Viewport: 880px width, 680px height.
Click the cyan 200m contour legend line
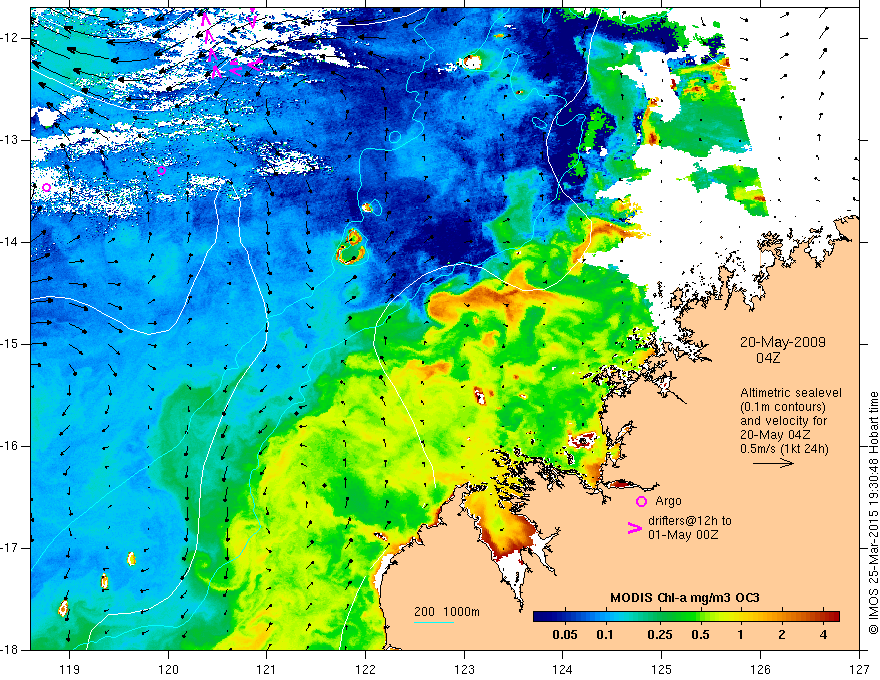click(434, 622)
